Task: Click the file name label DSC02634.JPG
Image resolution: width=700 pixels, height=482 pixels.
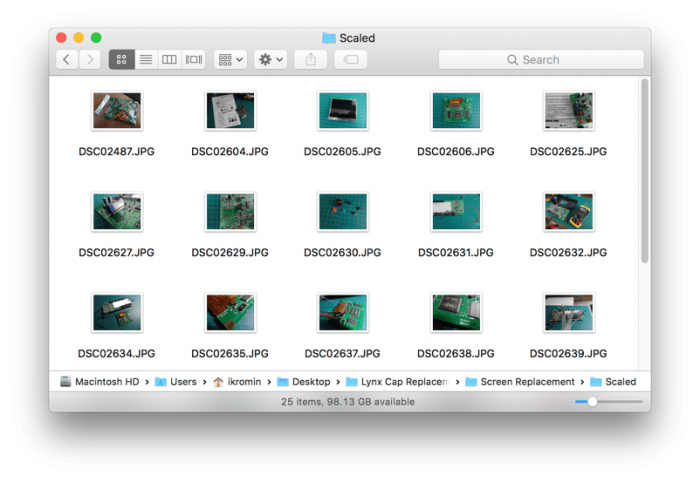Action: coord(117,353)
